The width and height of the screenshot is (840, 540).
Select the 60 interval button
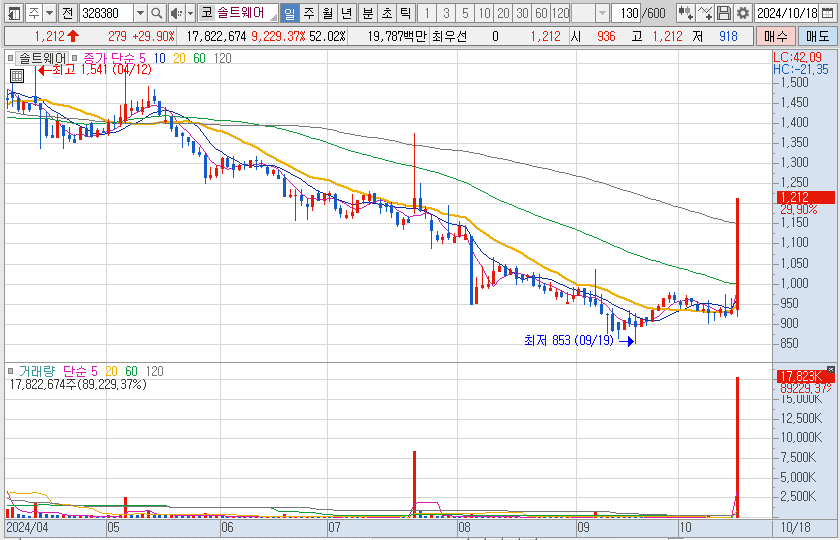(541, 13)
